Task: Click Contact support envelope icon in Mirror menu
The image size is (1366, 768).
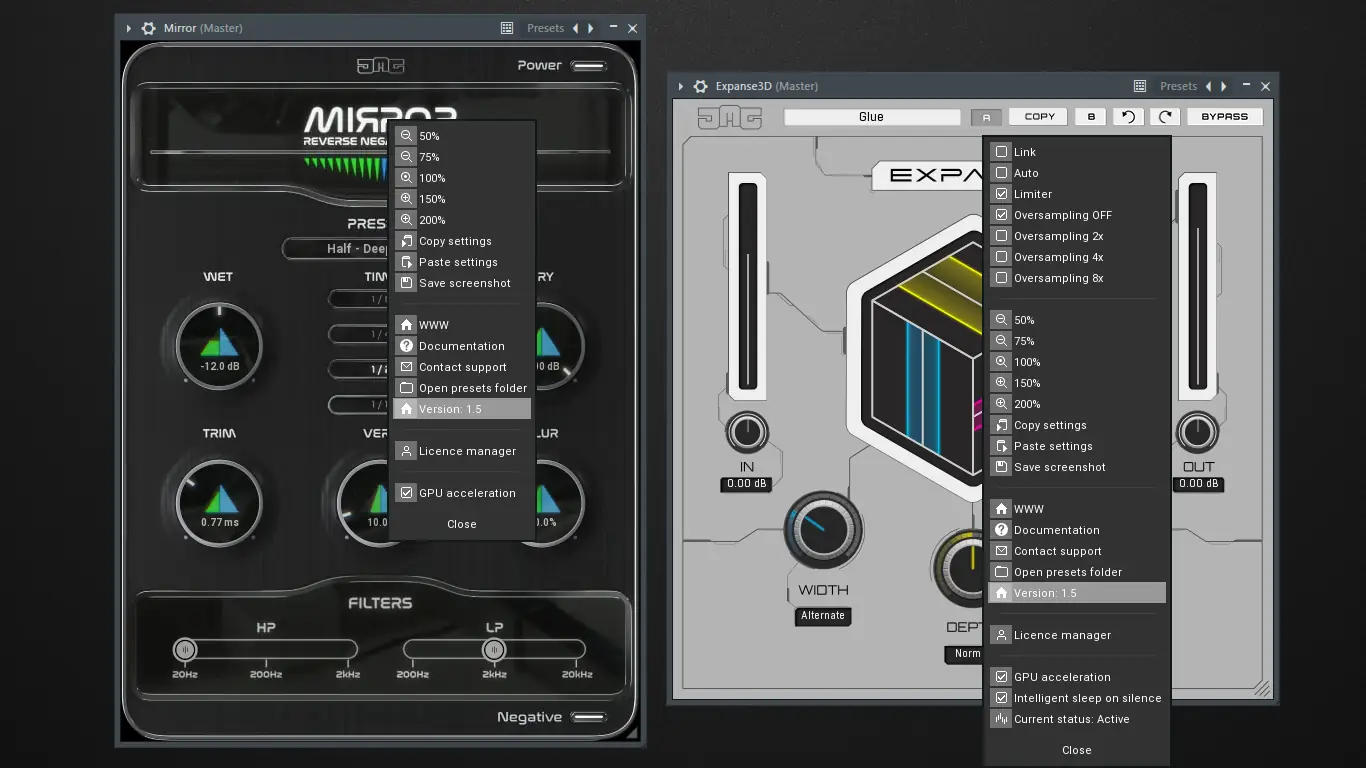Action: 406,367
